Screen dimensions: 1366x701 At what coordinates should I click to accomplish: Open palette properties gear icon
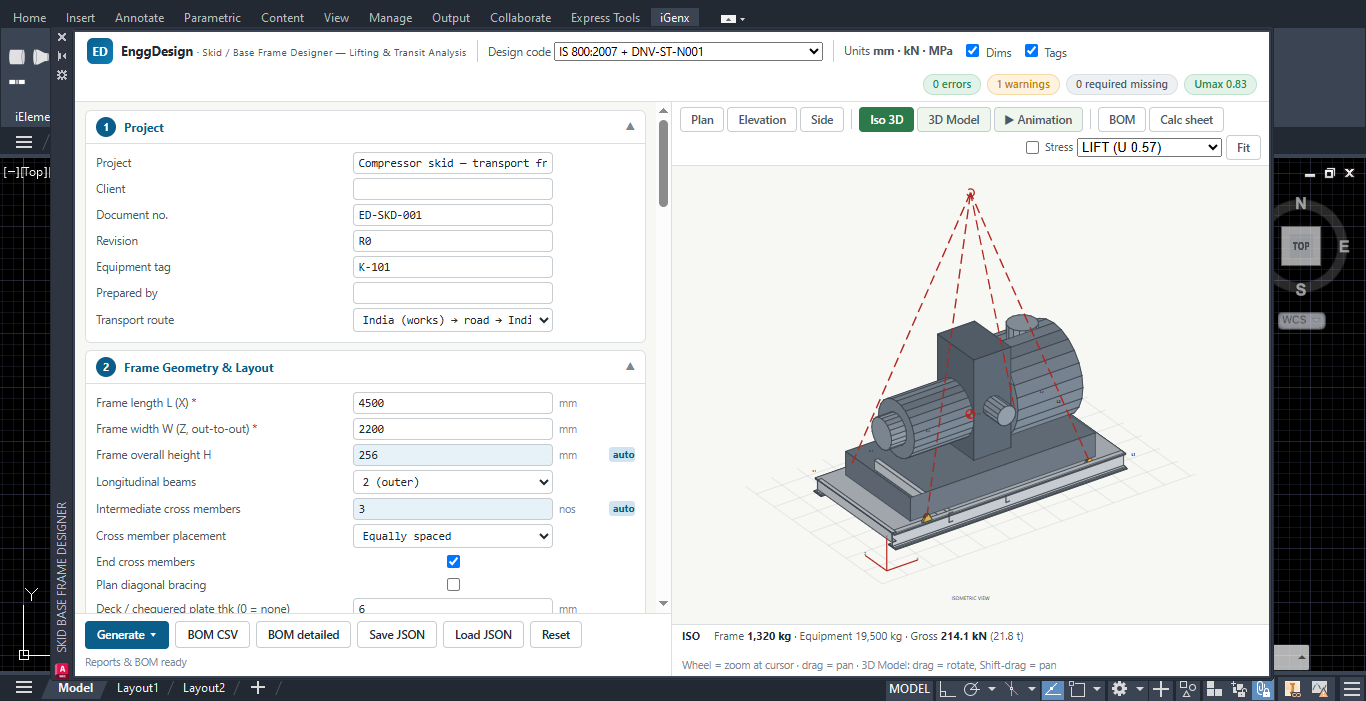62,75
